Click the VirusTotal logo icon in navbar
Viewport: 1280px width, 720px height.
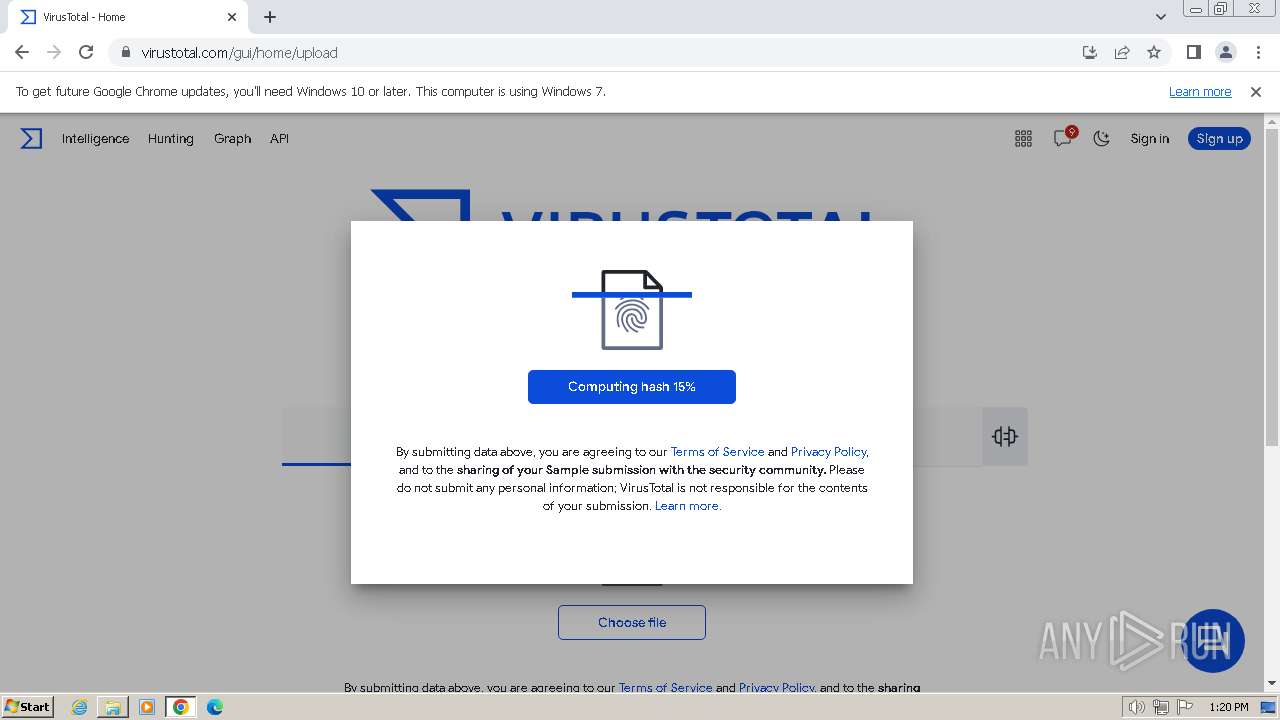[32, 139]
